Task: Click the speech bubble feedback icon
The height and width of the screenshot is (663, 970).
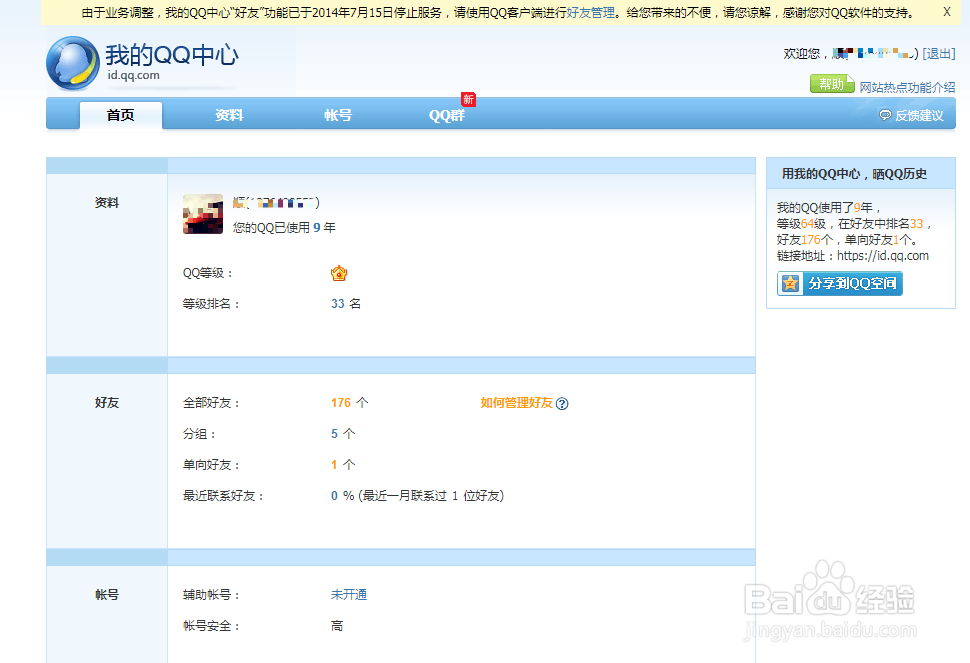Action: pos(885,115)
